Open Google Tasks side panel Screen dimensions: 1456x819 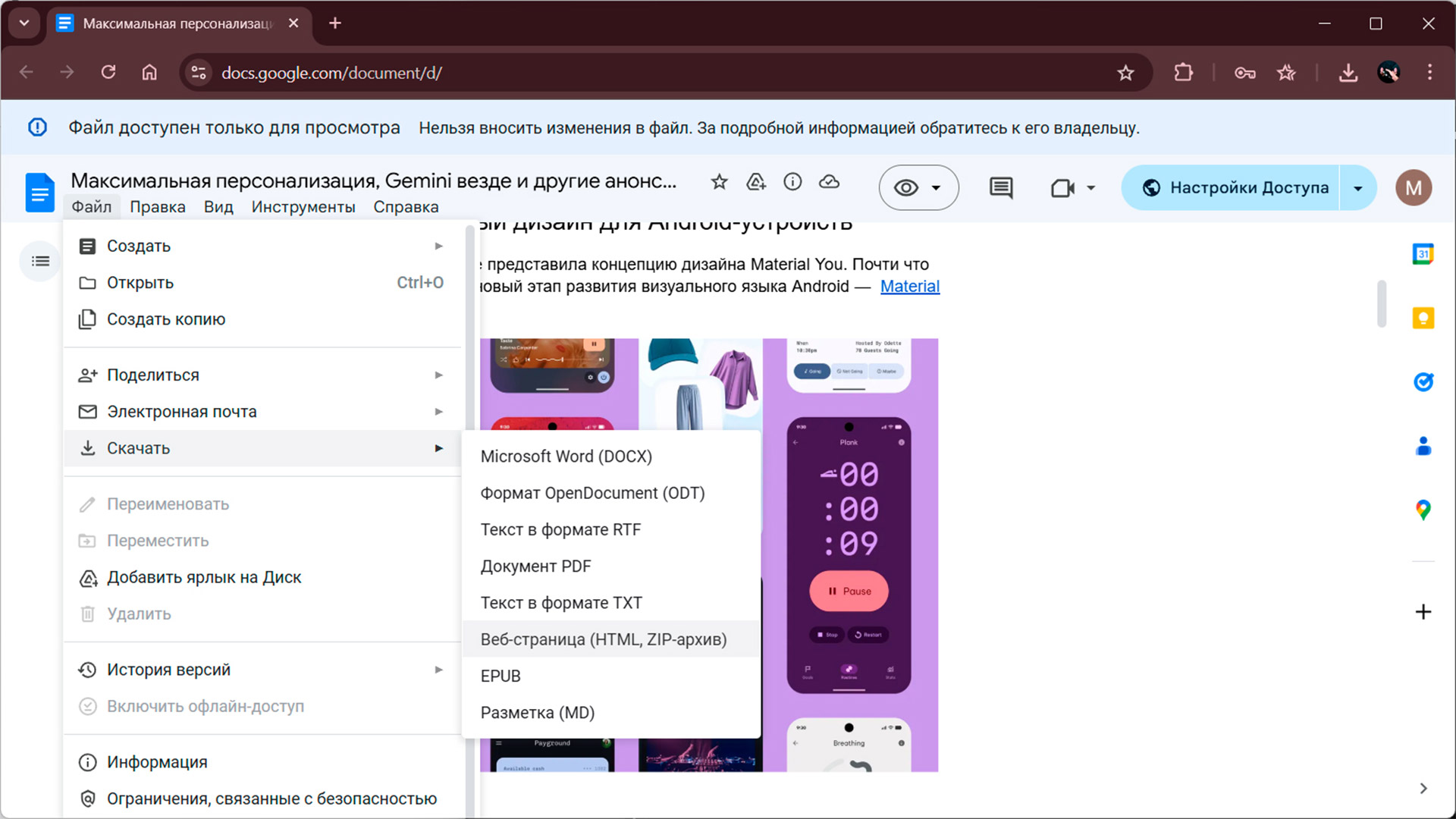pyautogui.click(x=1423, y=381)
